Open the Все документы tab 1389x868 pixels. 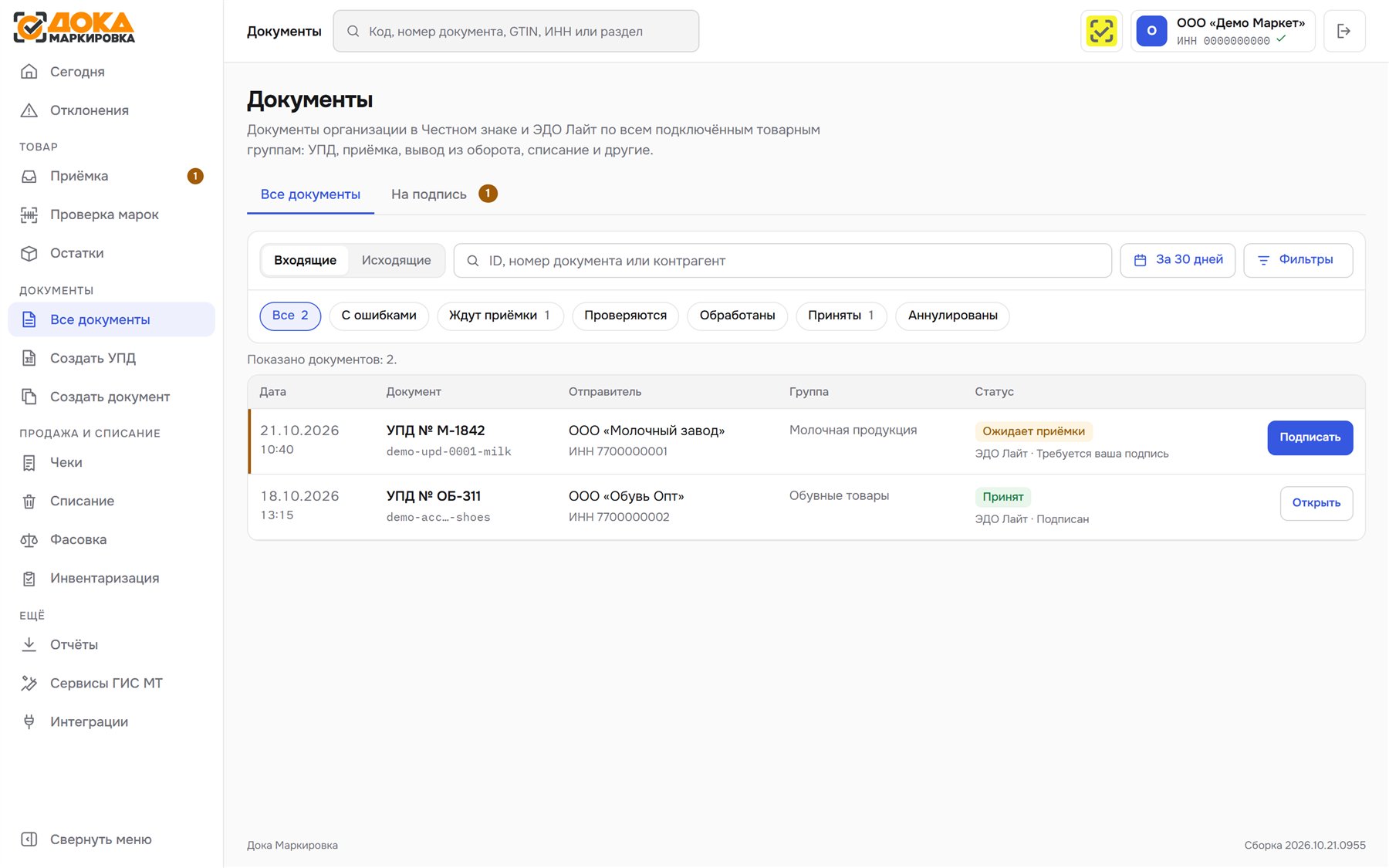(310, 194)
